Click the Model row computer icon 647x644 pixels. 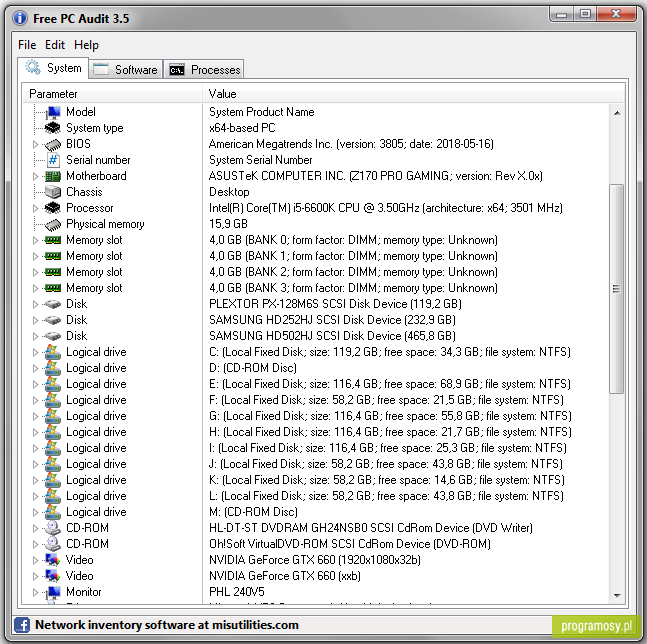click(x=53, y=112)
